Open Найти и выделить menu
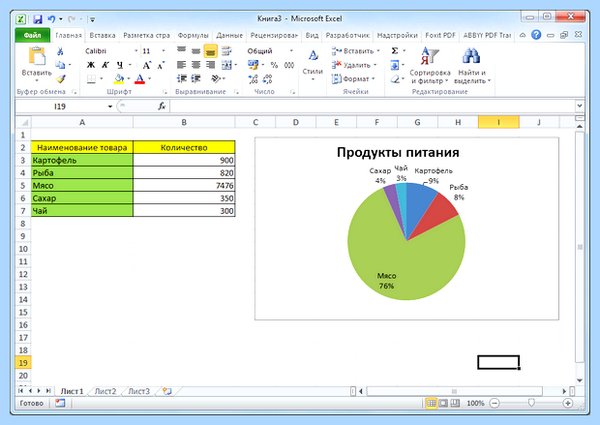Screen dimensions: 600x425 pyautogui.click(x=472, y=65)
